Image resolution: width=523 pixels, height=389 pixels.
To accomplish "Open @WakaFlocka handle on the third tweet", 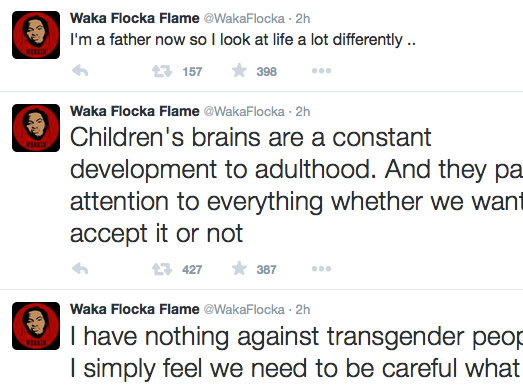I will pos(244,310).
